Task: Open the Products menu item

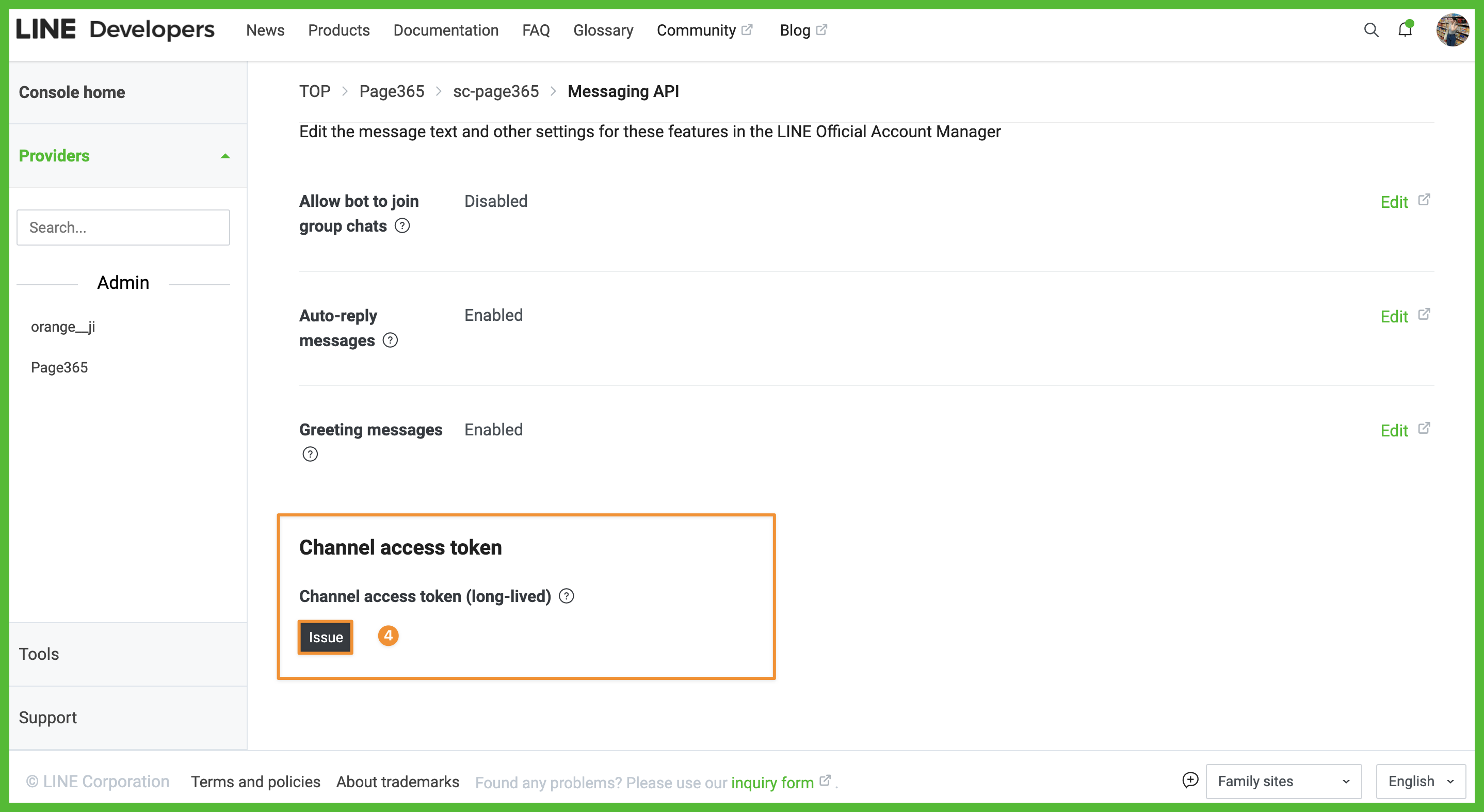Action: coord(338,30)
